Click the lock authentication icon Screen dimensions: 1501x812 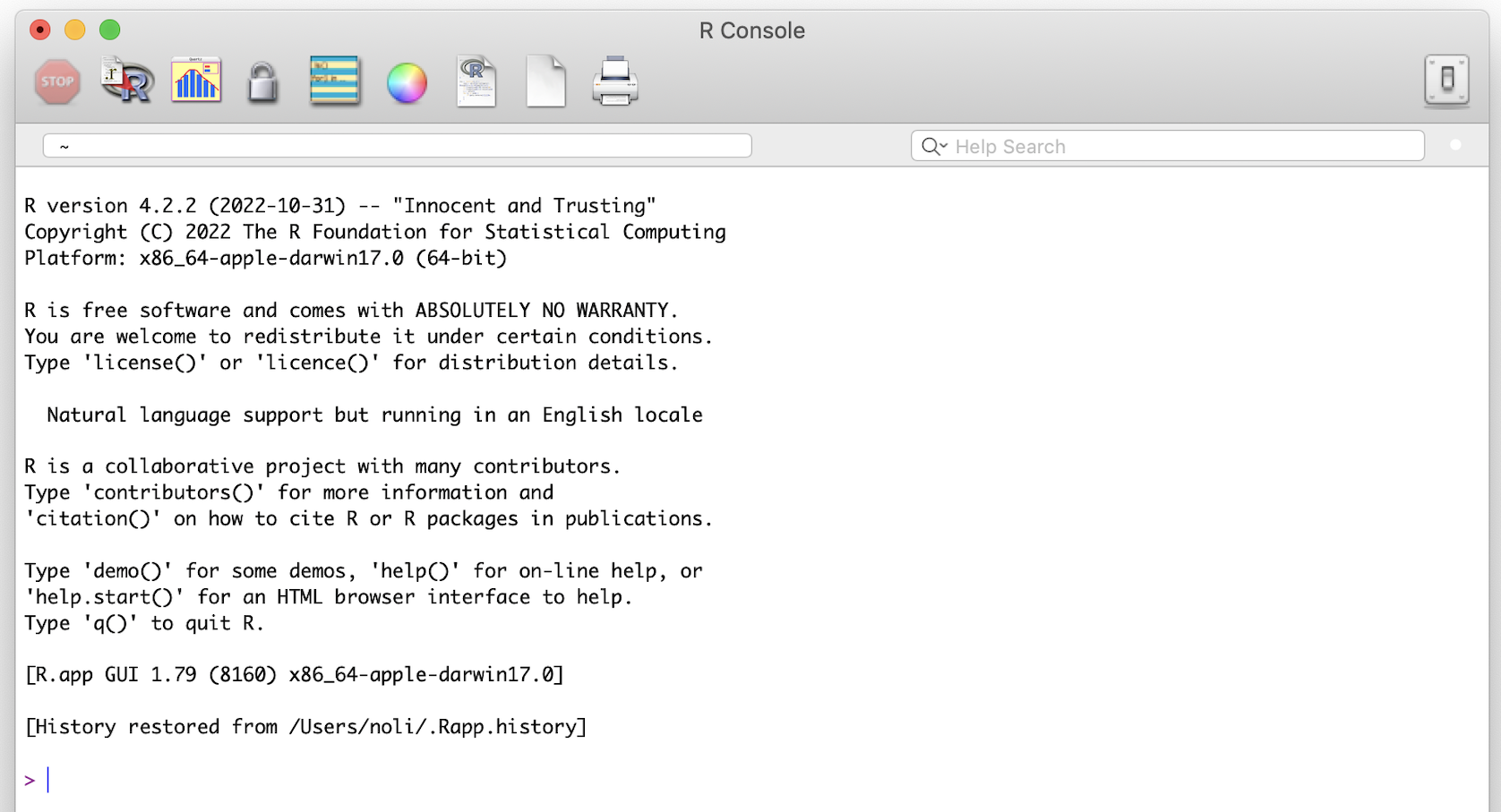pyautogui.click(x=262, y=82)
